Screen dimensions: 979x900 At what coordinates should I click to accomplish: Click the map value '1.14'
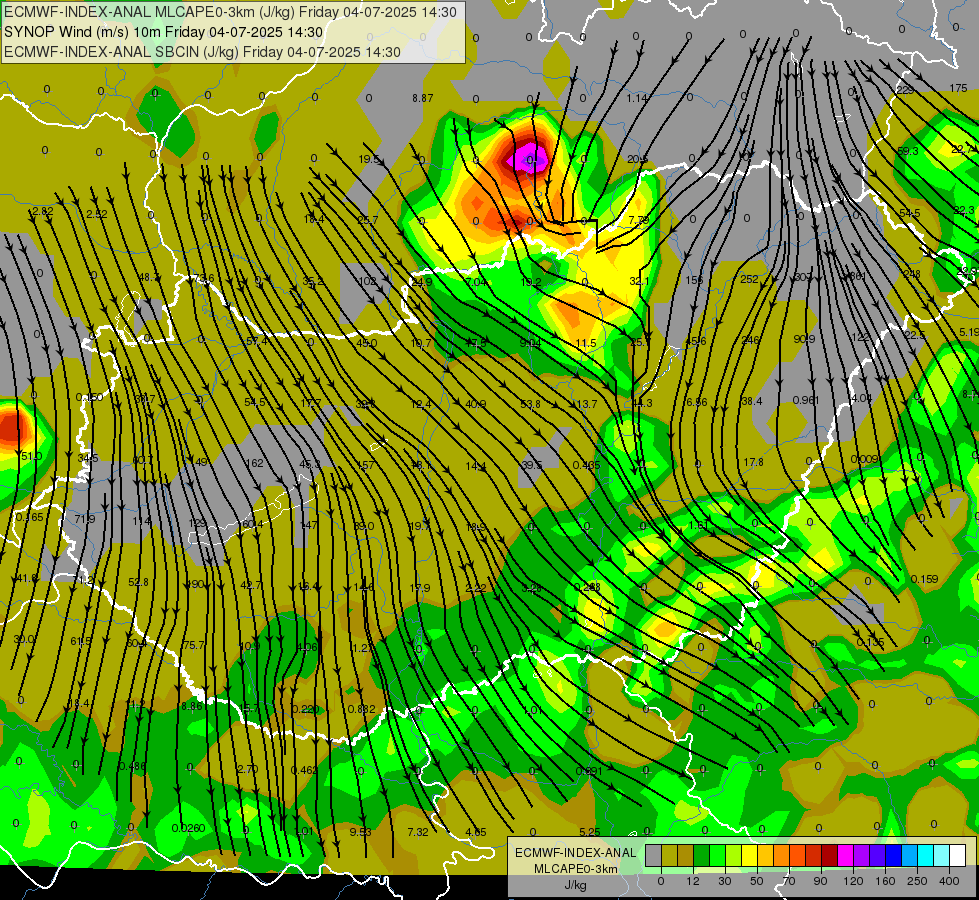[x=637, y=98]
